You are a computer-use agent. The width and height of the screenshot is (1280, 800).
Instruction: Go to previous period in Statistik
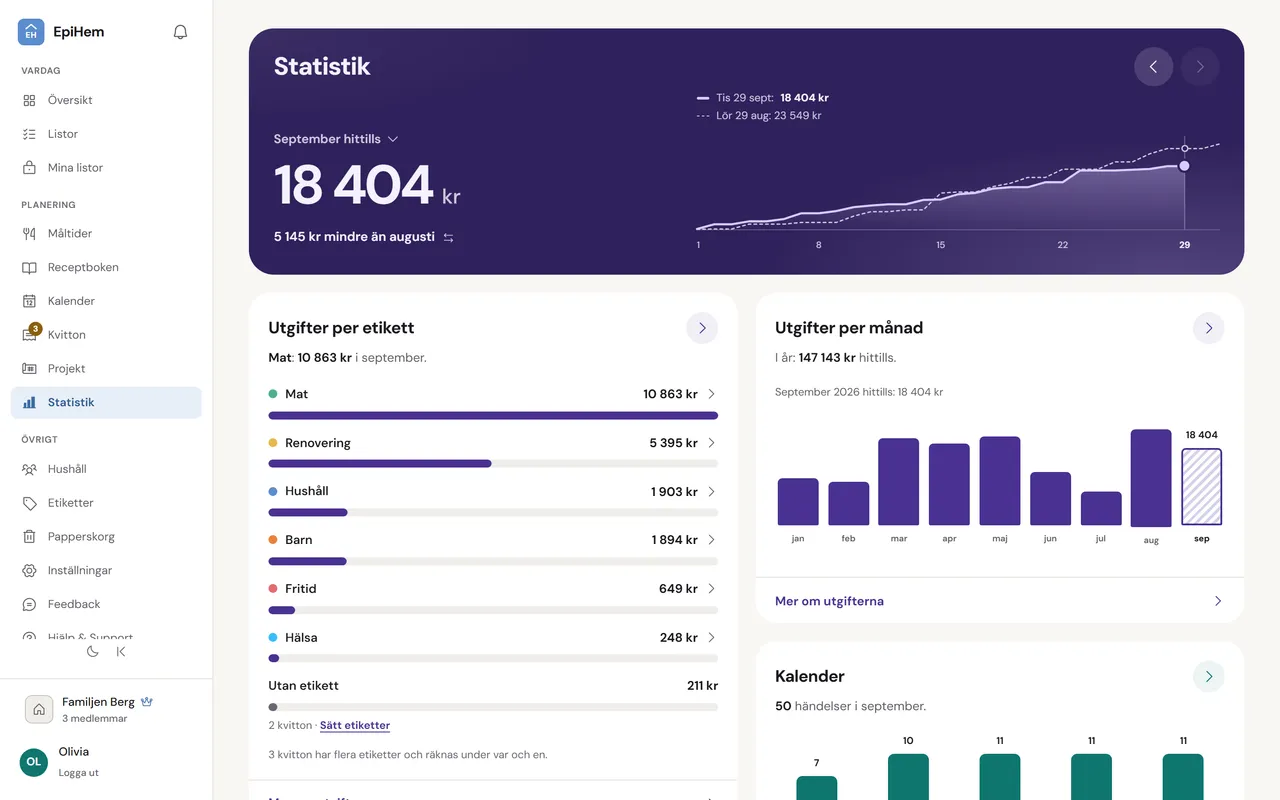[x=1153, y=67]
